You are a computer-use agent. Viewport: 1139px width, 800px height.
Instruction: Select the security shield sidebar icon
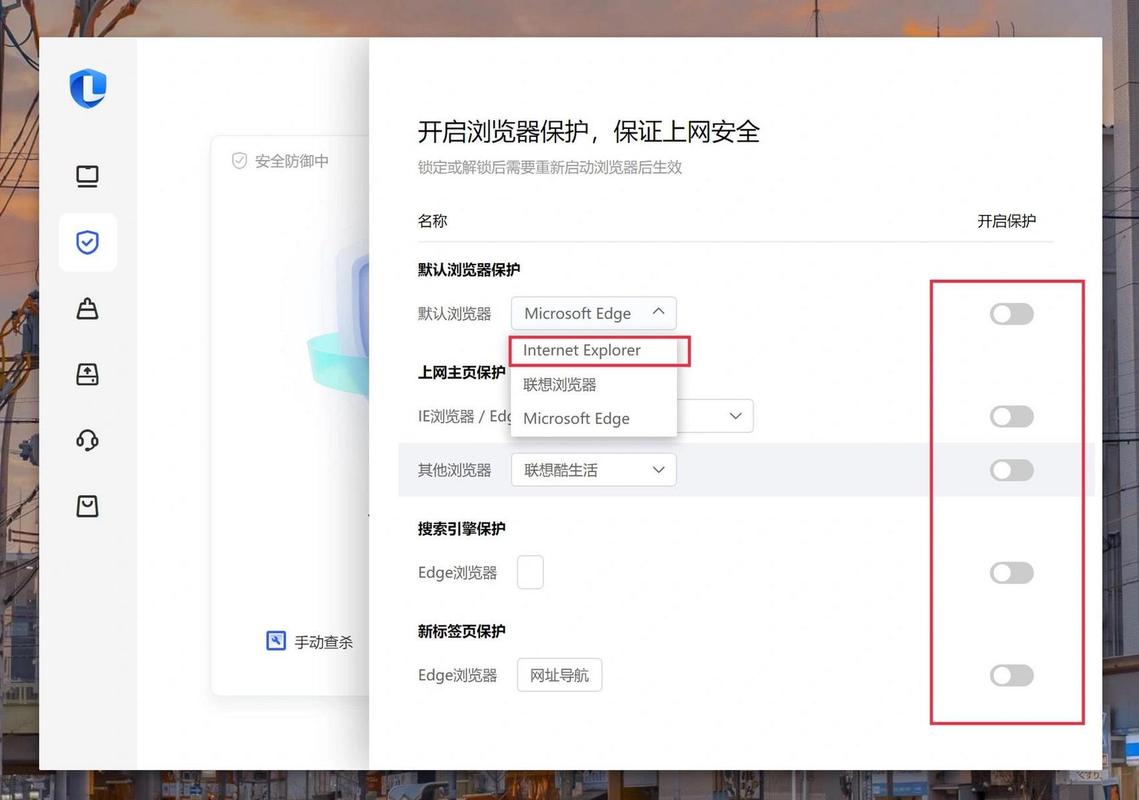pyautogui.click(x=87, y=242)
